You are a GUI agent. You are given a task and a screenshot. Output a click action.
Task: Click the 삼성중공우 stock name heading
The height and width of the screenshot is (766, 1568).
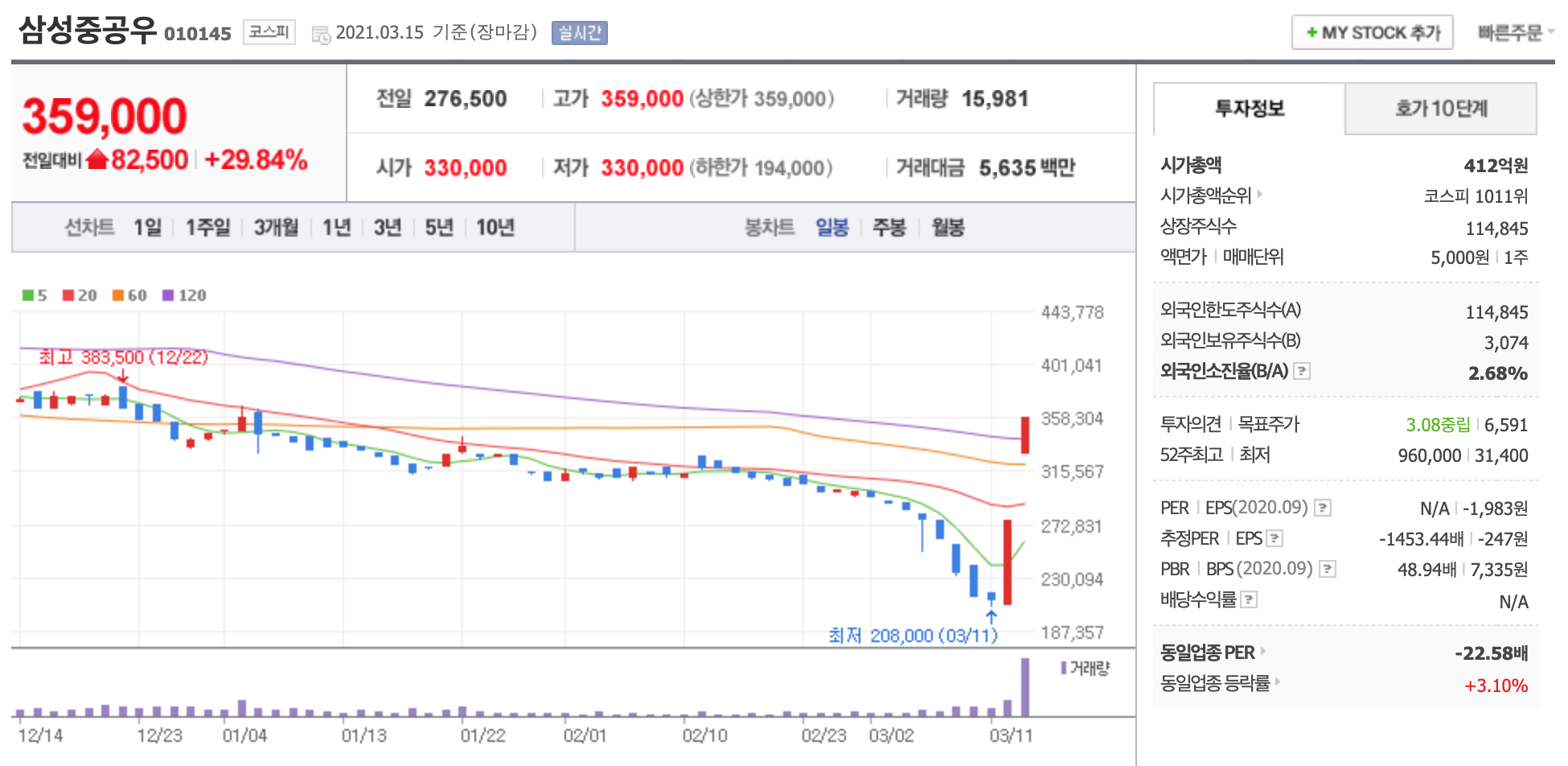click(x=88, y=30)
